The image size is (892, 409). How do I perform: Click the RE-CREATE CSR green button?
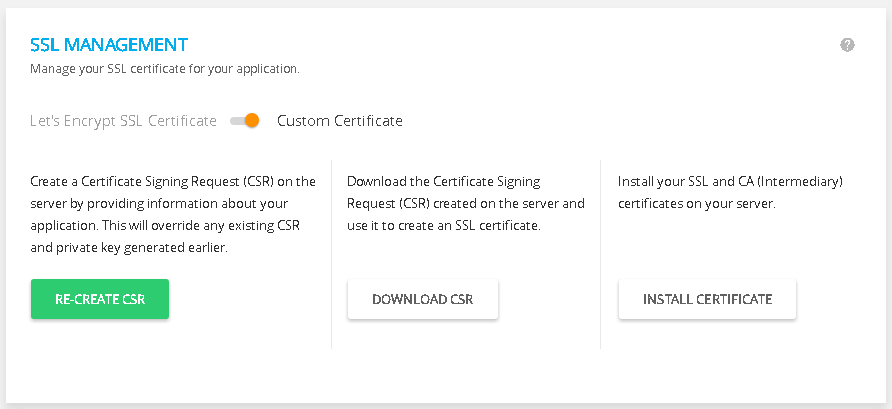click(x=100, y=299)
